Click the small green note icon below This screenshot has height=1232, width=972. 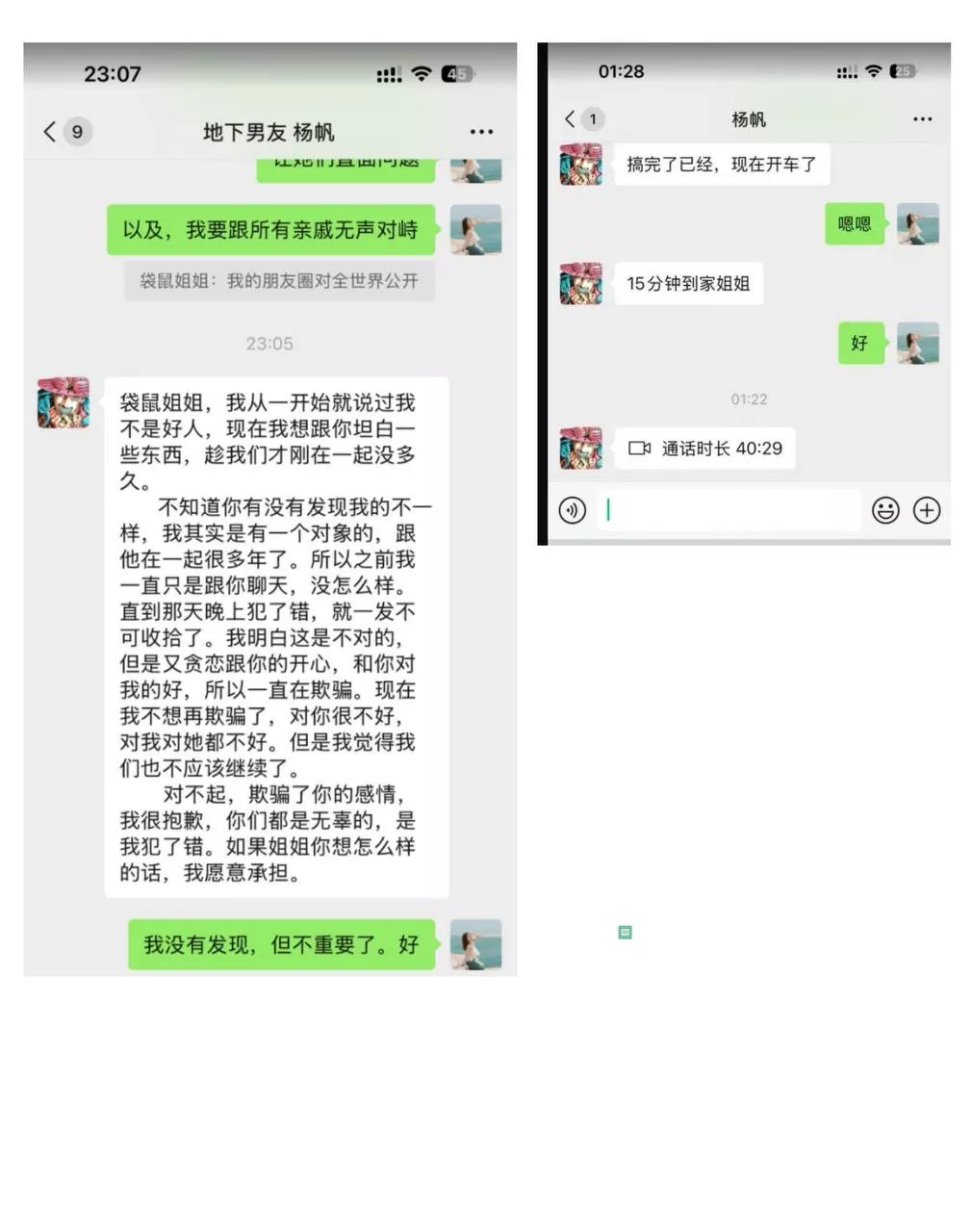tap(625, 932)
